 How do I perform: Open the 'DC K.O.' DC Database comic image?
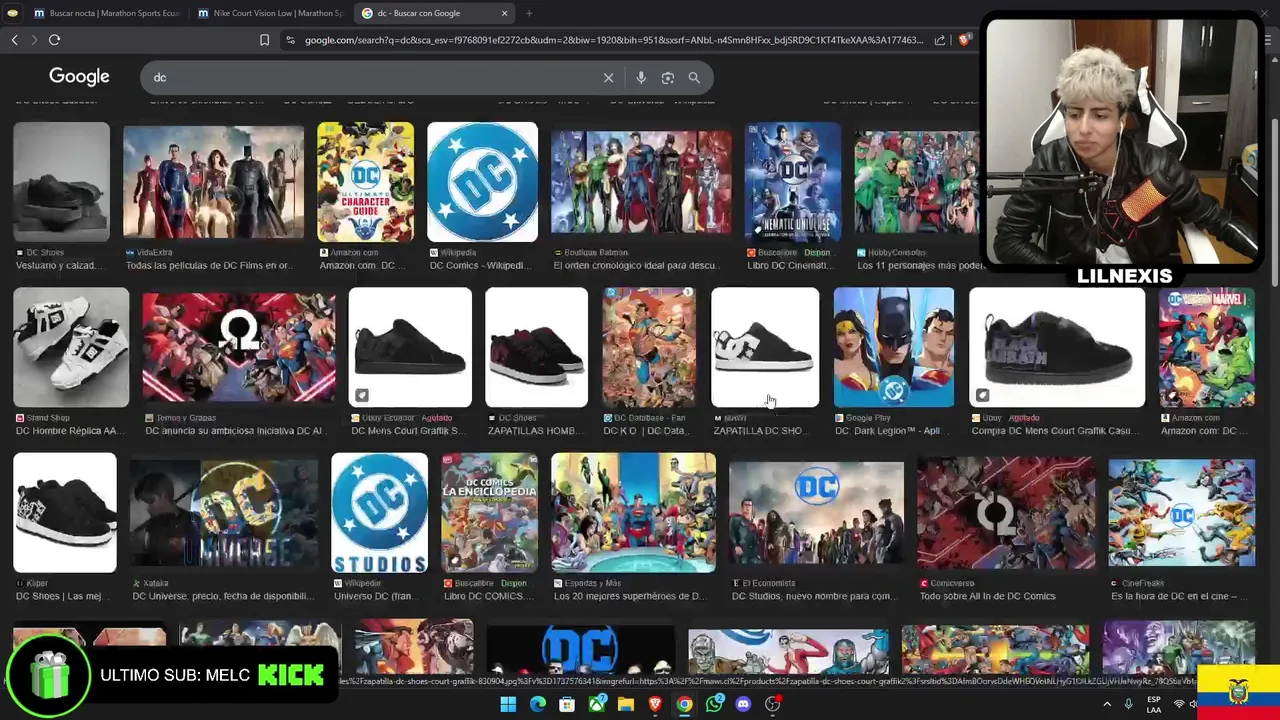(649, 347)
